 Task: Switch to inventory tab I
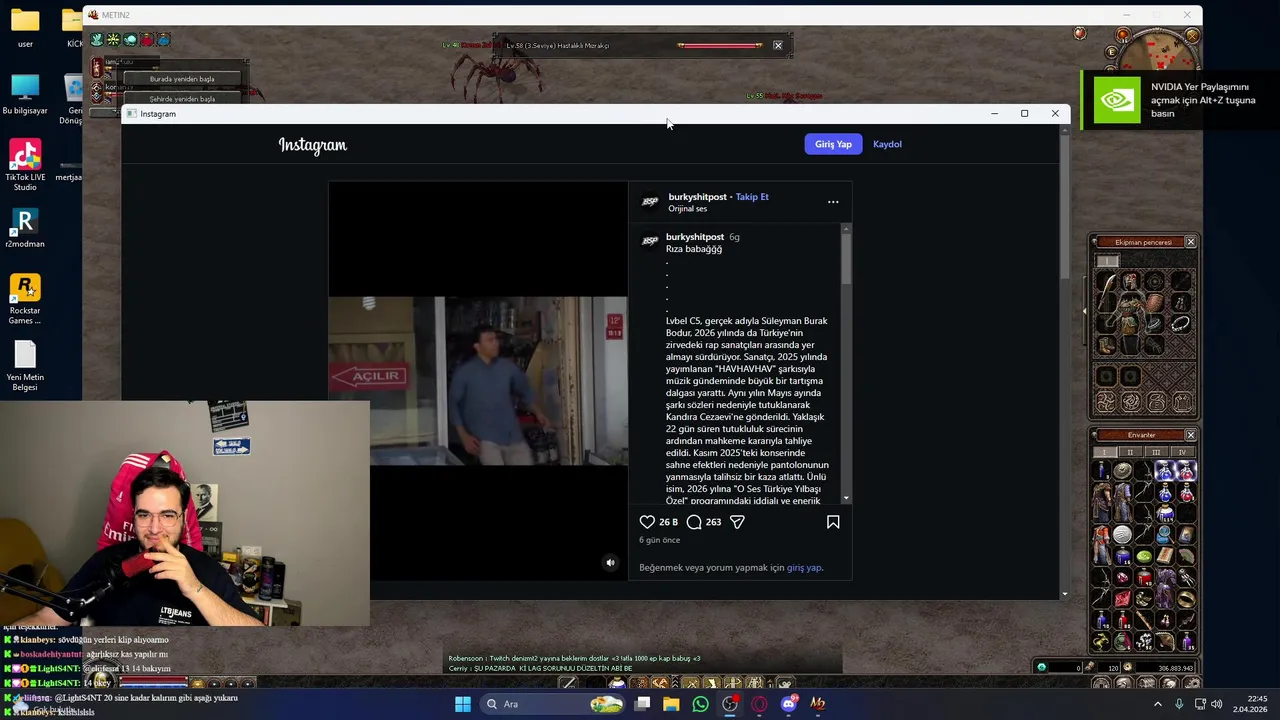[1104, 452]
